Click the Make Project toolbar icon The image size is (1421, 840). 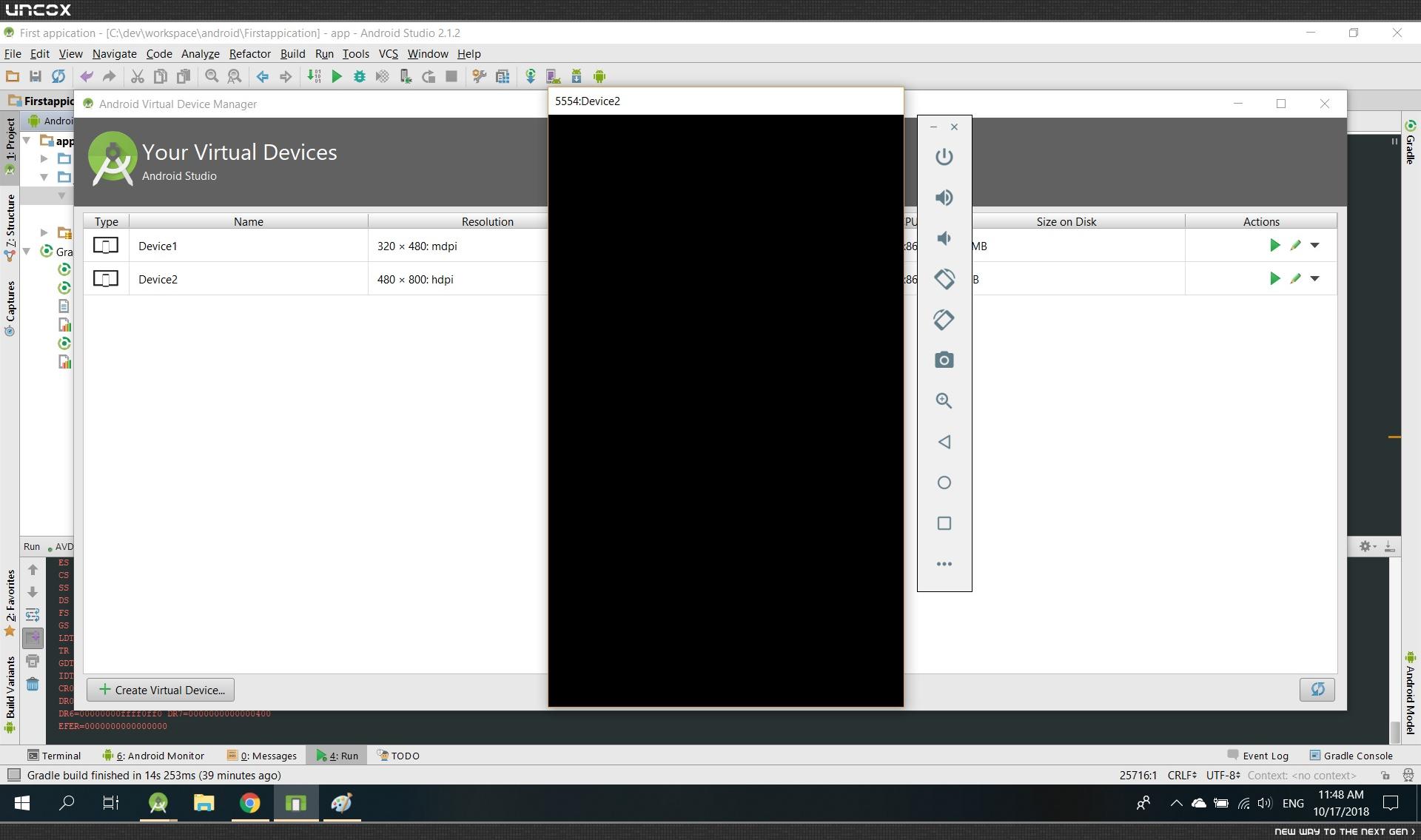pyautogui.click(x=314, y=76)
